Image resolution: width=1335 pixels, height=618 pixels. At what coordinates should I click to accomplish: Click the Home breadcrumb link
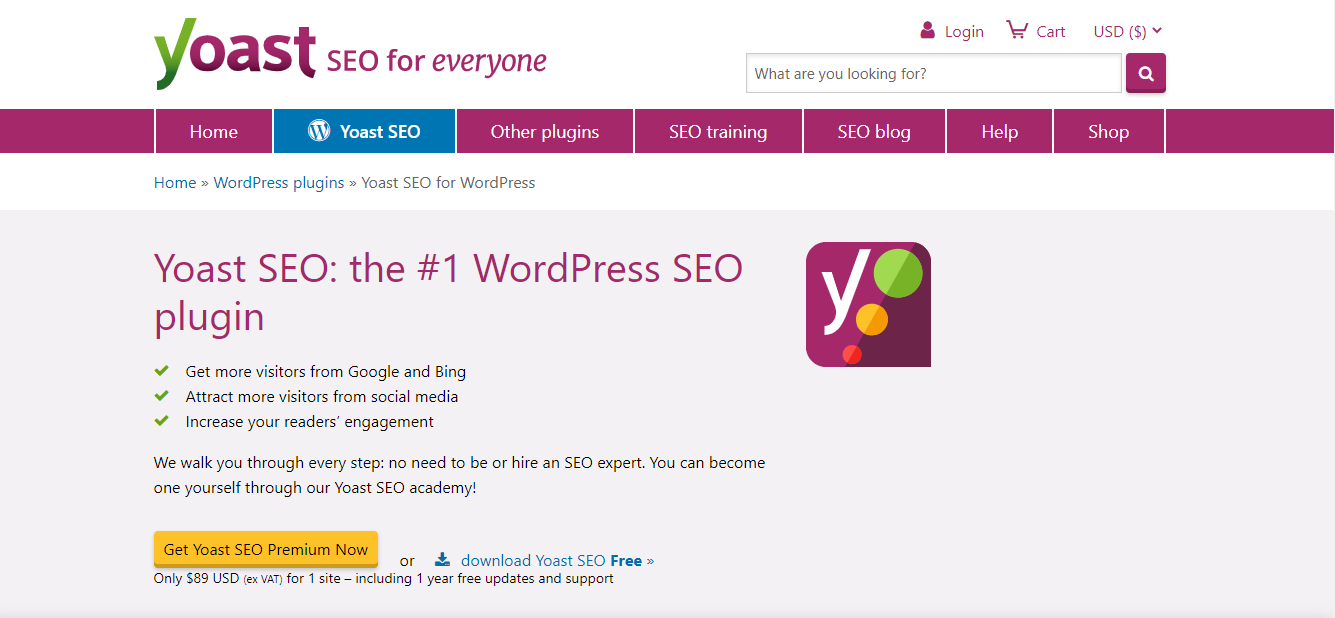175,182
